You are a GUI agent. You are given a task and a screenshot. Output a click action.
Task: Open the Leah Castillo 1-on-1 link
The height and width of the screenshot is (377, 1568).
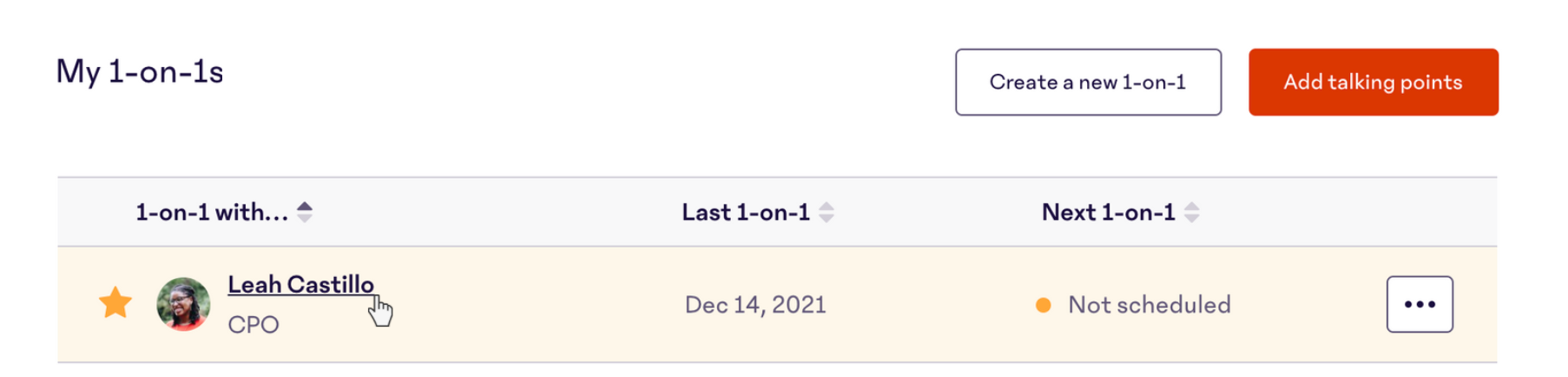coord(300,284)
